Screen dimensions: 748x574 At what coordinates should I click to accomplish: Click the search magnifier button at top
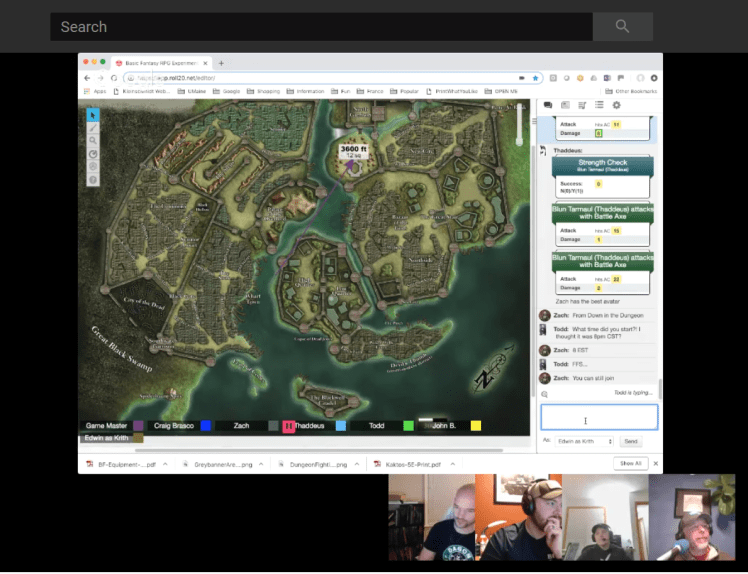coord(622,27)
